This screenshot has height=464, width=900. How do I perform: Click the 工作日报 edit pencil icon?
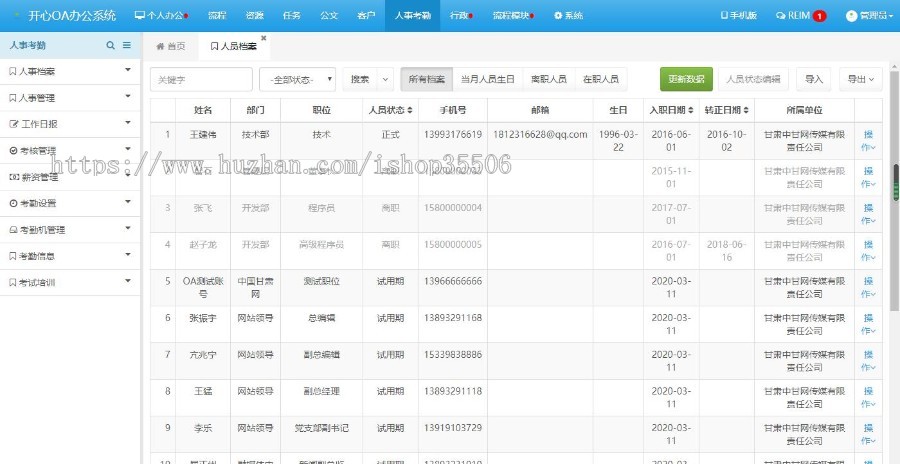[x=14, y=124]
